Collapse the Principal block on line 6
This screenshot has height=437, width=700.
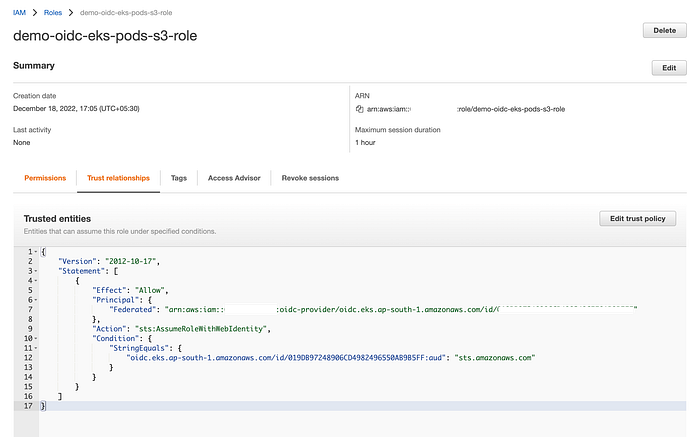point(36,300)
